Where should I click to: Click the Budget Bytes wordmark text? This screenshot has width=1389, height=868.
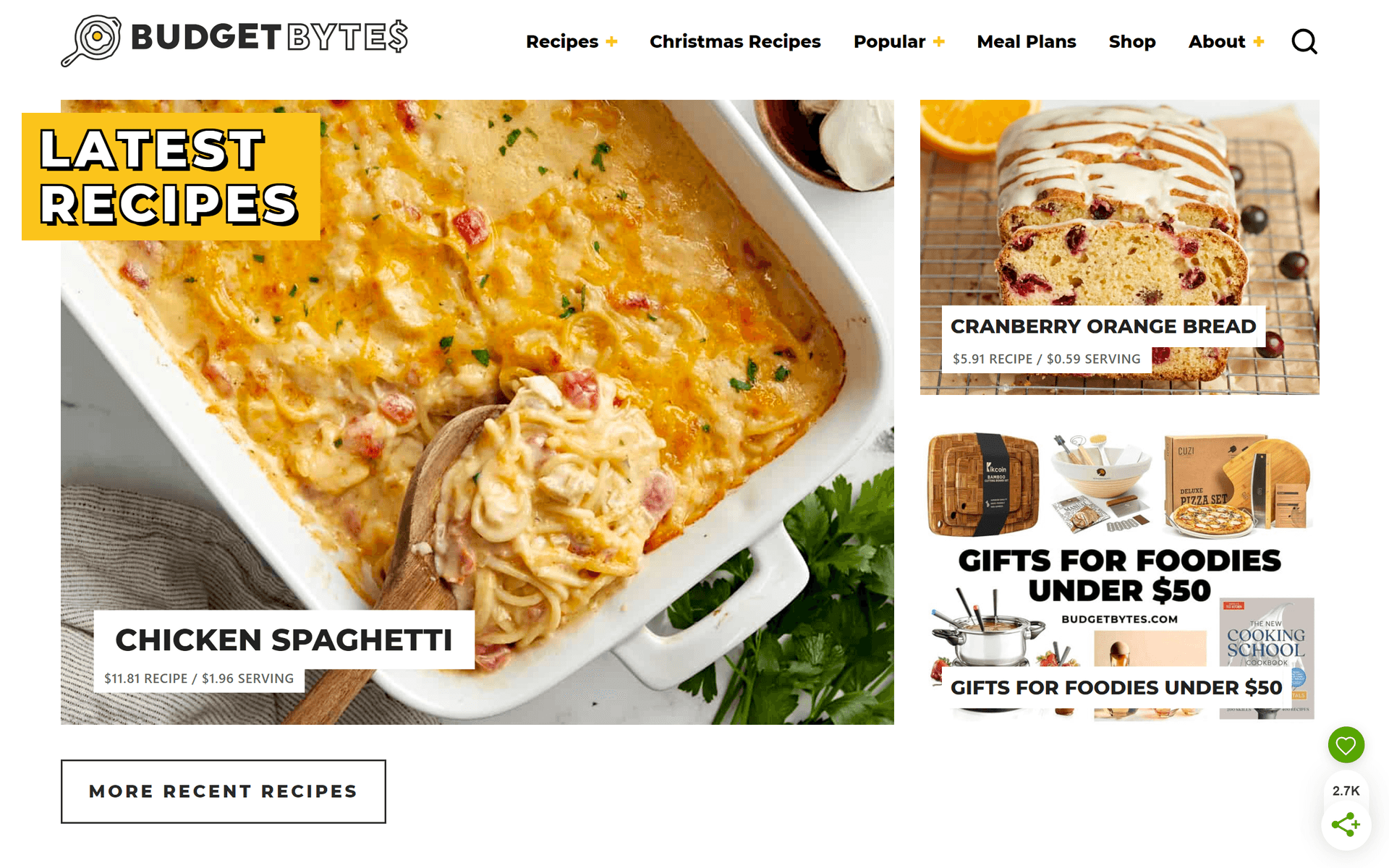click(269, 36)
